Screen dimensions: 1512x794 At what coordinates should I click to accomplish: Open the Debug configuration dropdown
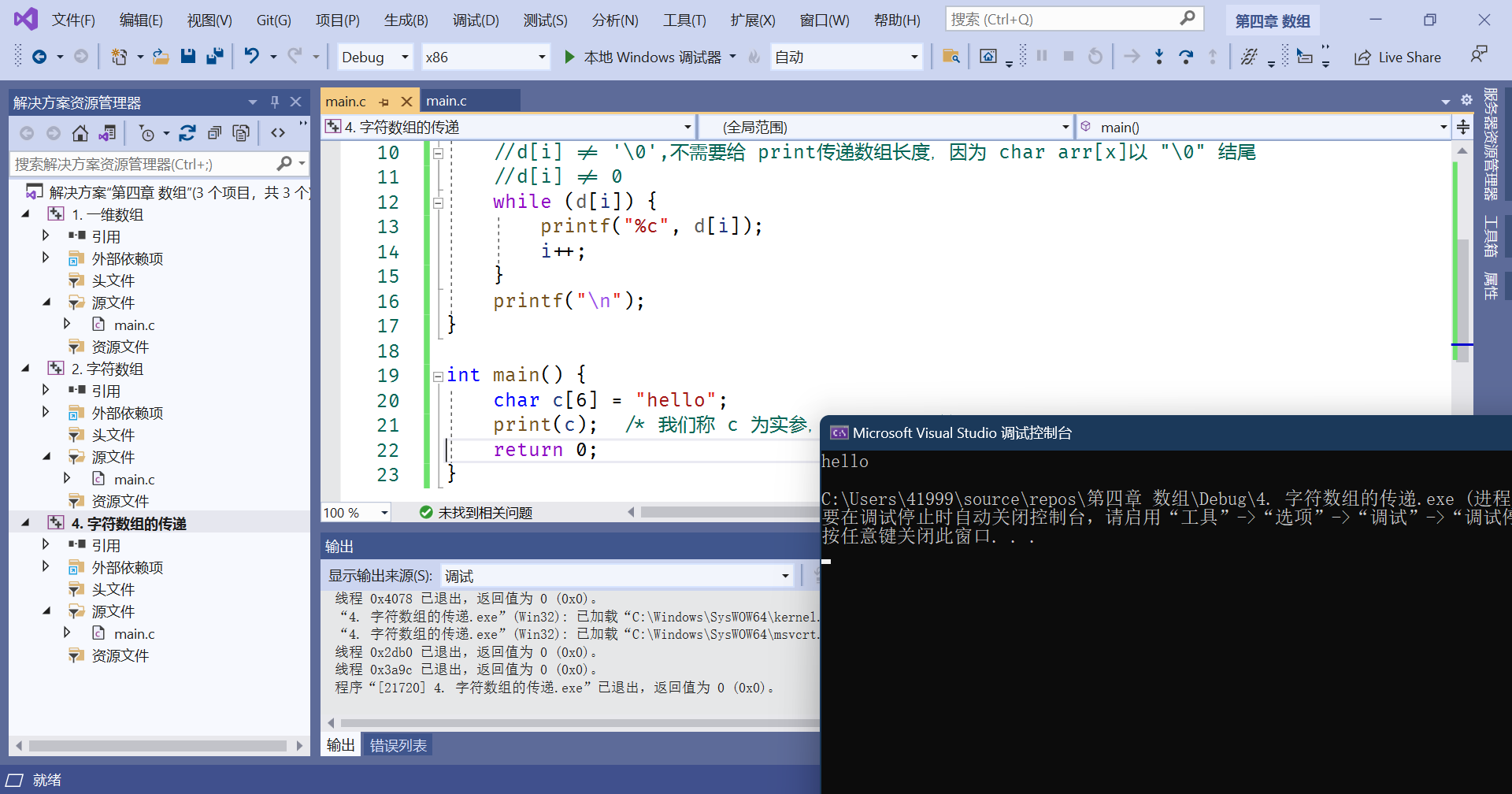tap(375, 57)
